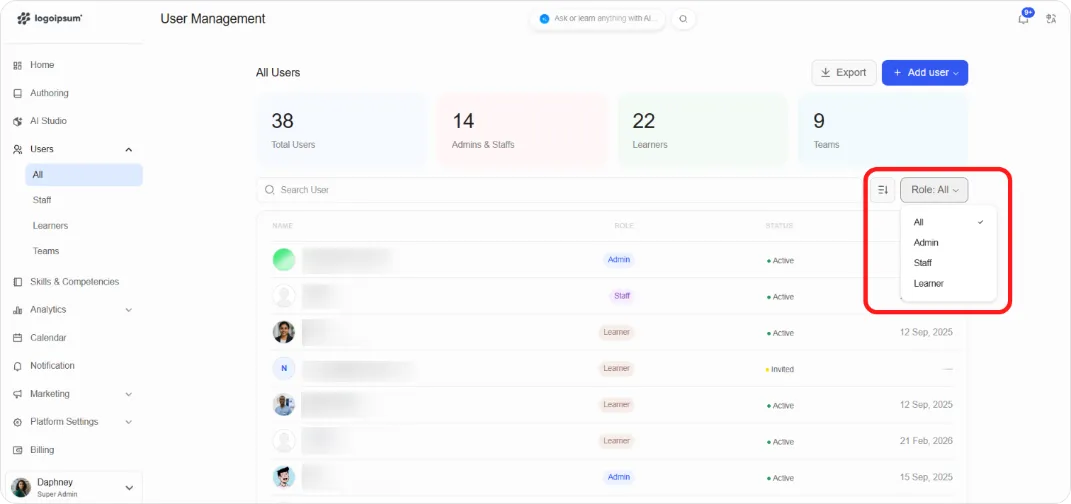Screen dimensions: 1071x504
Task: Click the Export button
Action: (844, 72)
